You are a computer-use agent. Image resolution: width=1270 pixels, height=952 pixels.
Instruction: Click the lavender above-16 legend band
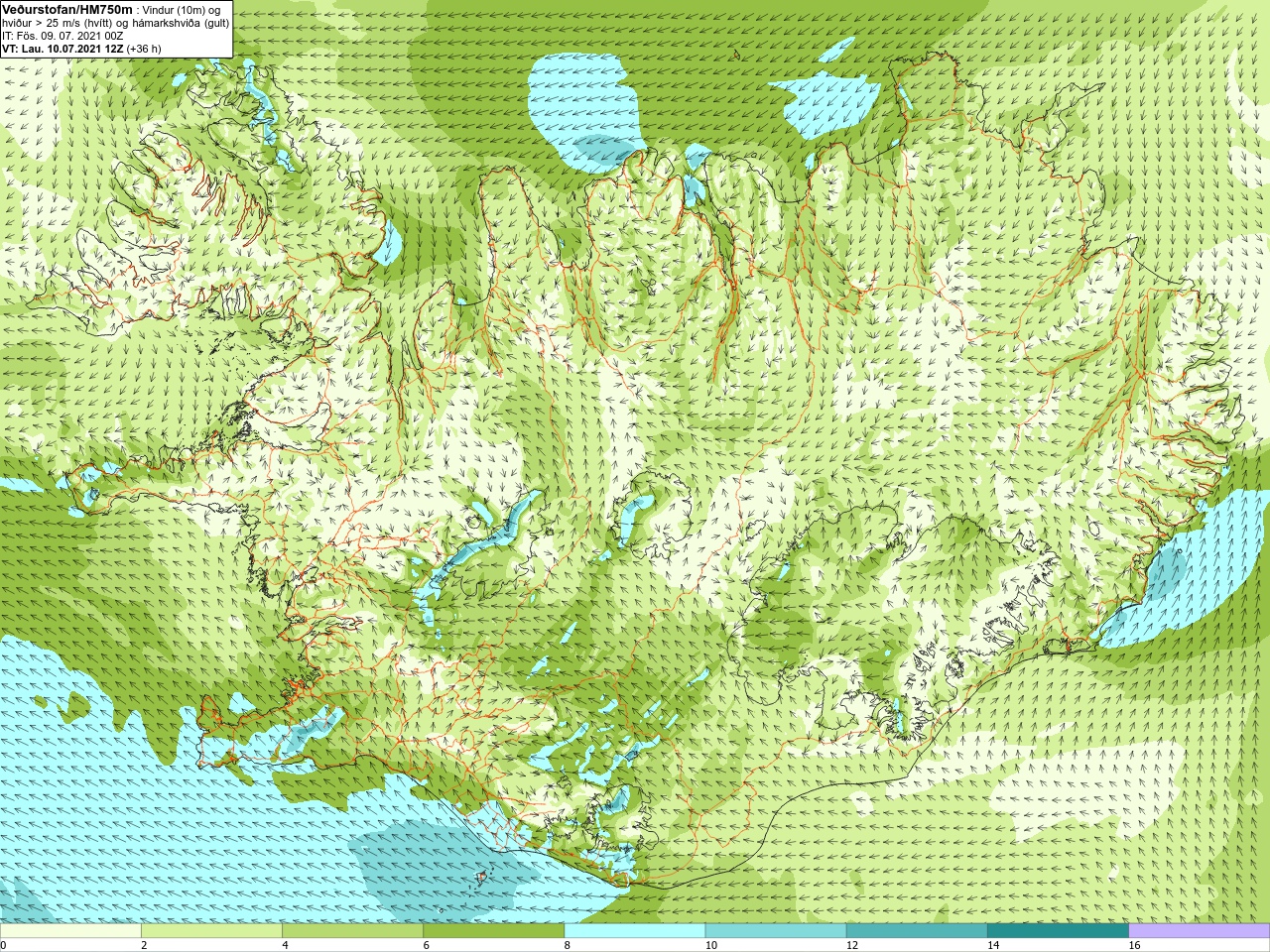click(x=1199, y=931)
